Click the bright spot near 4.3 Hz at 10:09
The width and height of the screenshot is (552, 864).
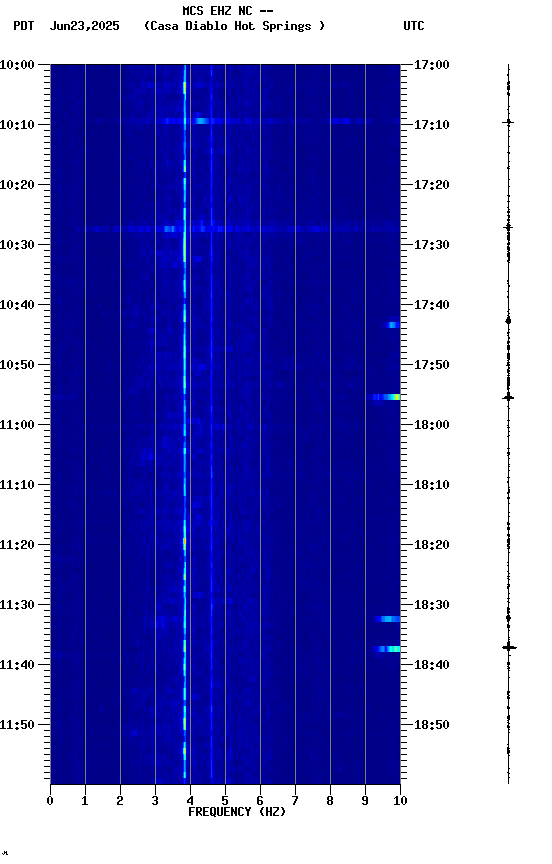pyautogui.click(x=200, y=121)
